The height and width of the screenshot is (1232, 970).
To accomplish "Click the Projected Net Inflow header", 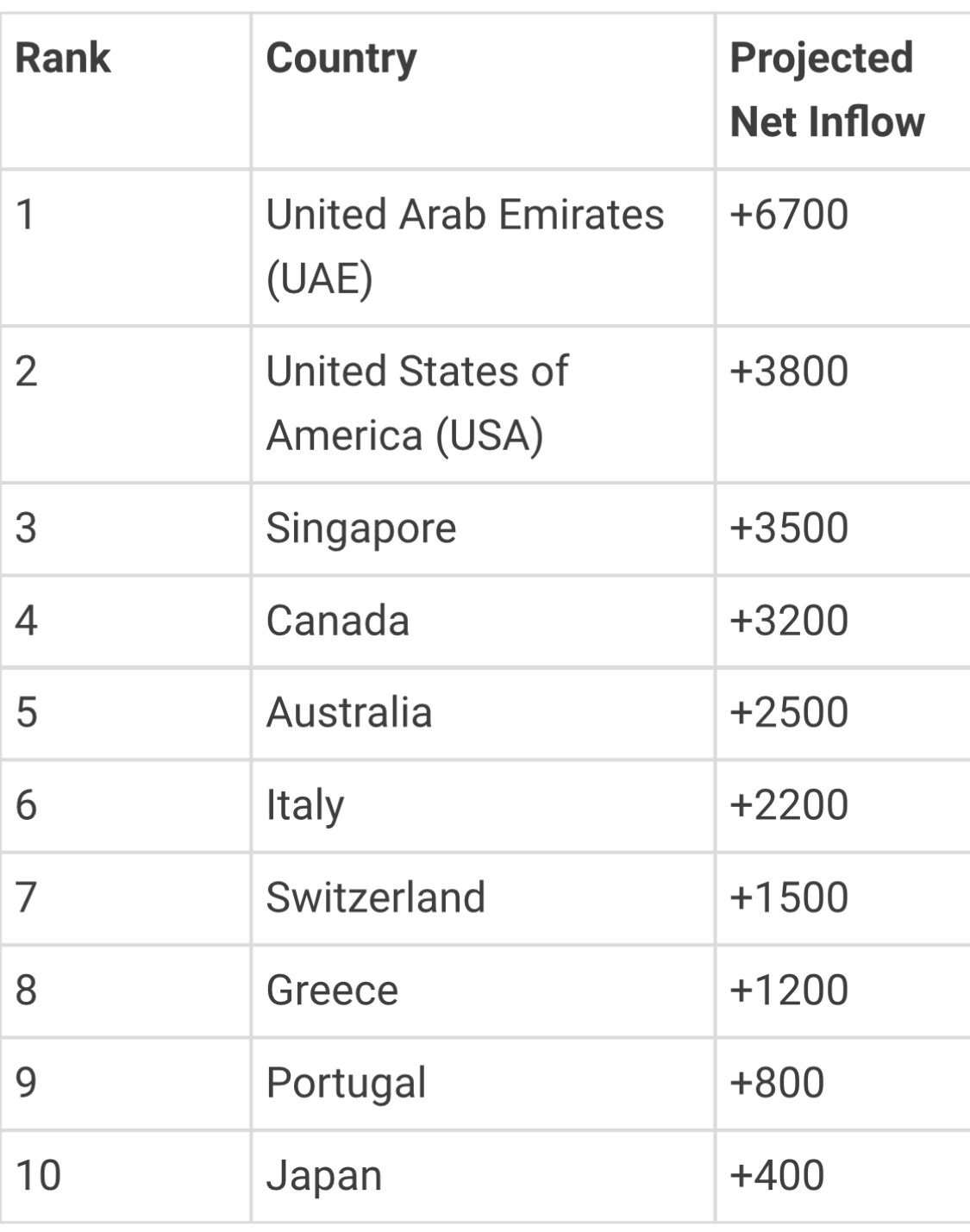I will (x=827, y=90).
